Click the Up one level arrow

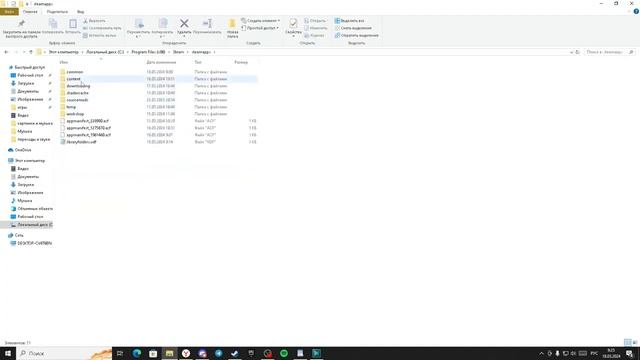[x=31, y=52]
